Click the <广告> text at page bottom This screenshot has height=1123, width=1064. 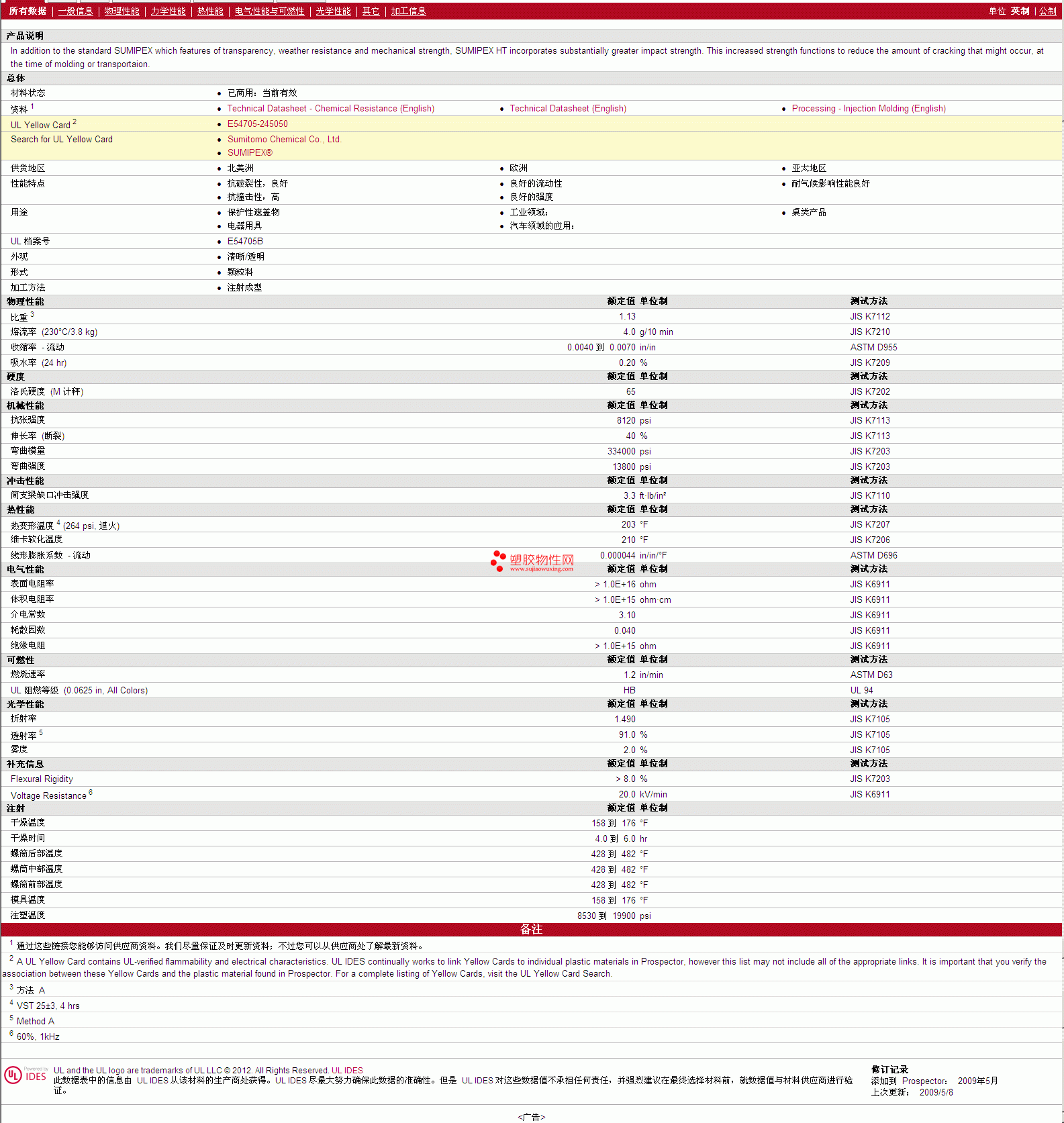click(x=532, y=1117)
